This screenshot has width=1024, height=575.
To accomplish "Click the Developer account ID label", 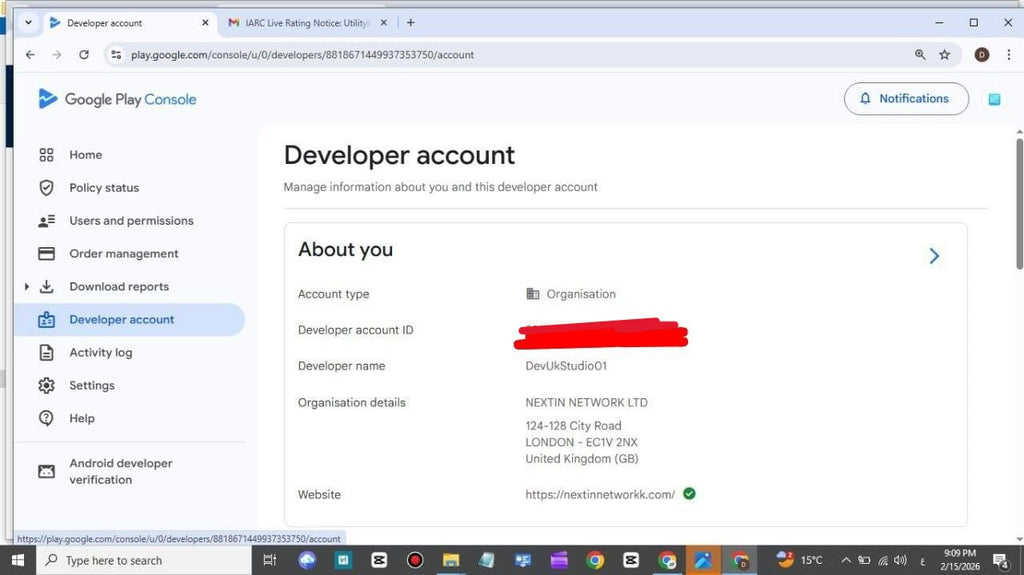I will [x=355, y=330].
